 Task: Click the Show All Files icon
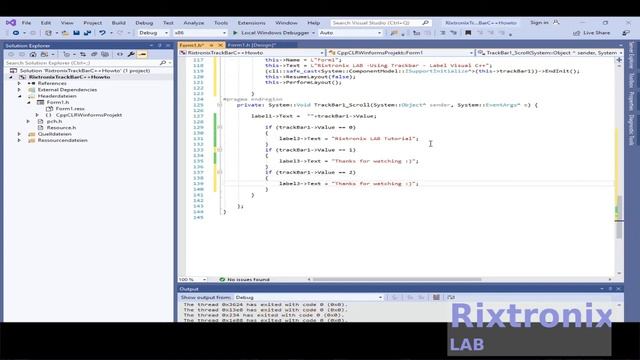coord(105,54)
